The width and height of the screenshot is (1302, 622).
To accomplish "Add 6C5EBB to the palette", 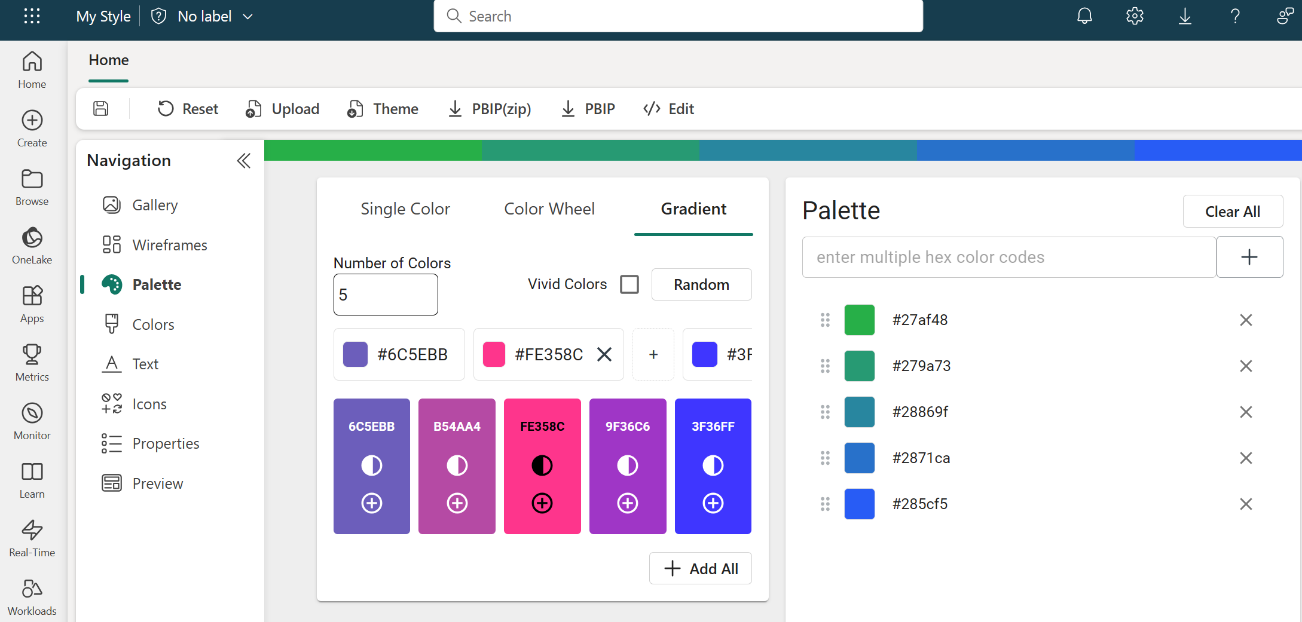I will (372, 503).
